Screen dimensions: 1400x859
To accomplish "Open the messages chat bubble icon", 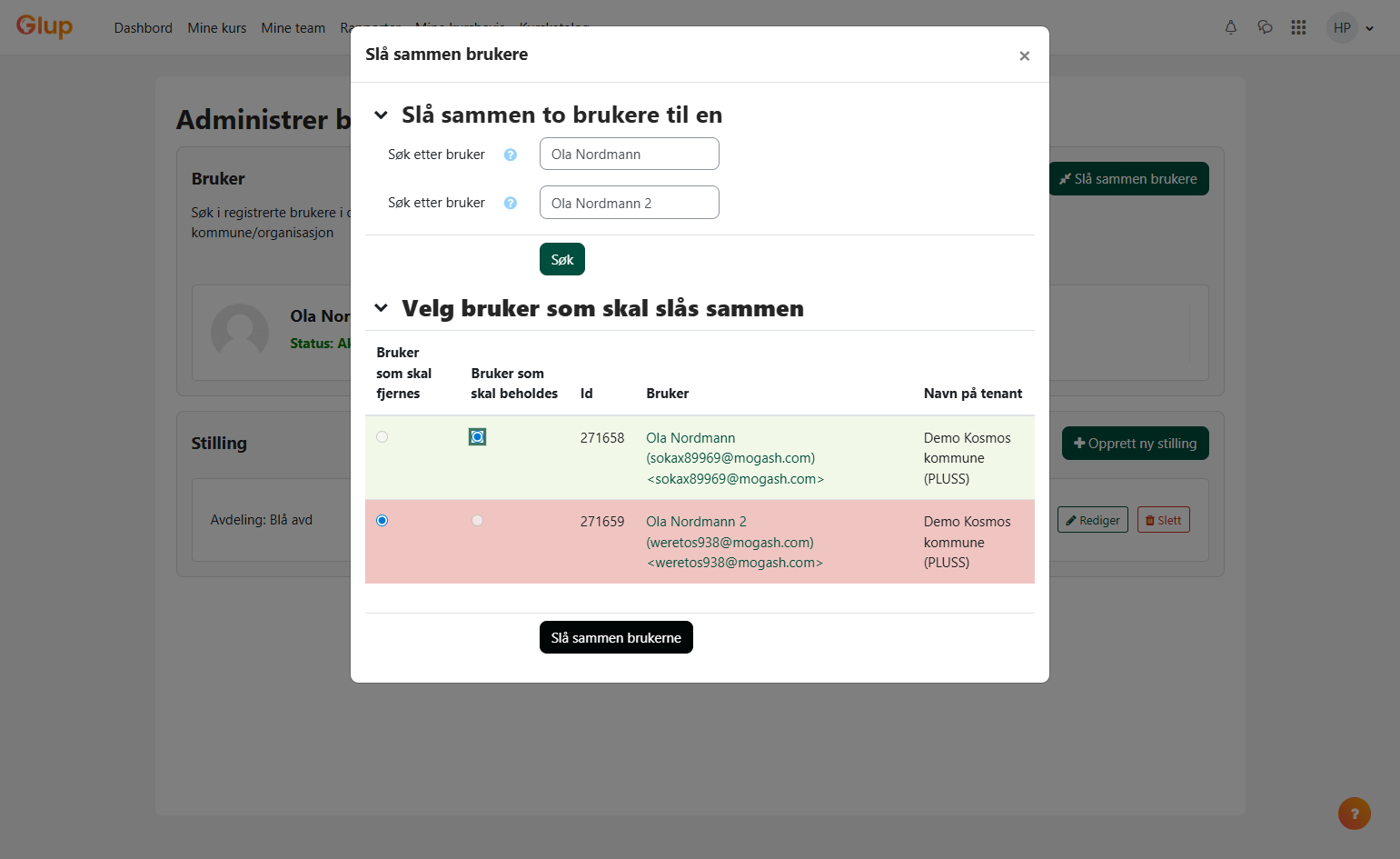I will click(x=1265, y=27).
